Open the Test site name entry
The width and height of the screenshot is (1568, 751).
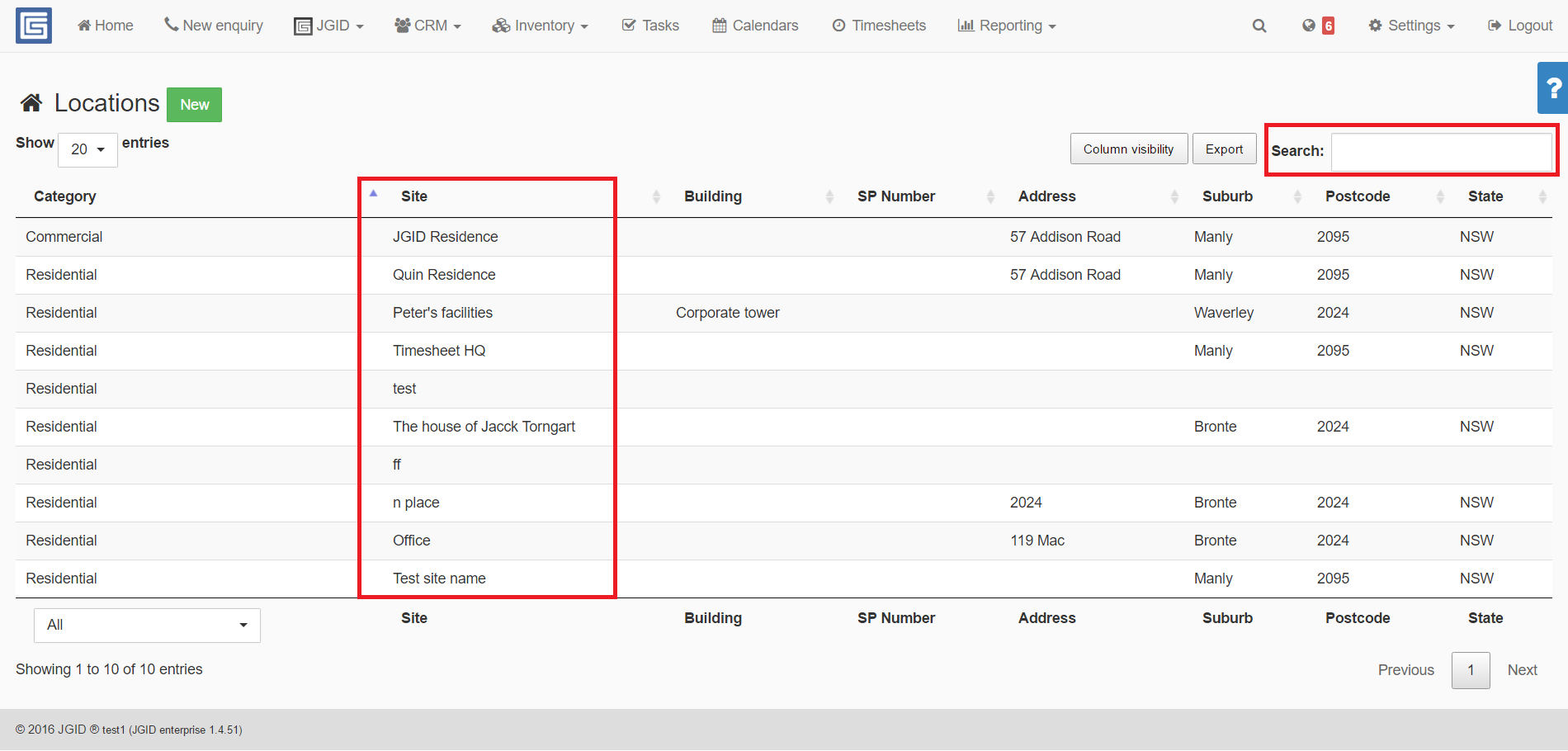tap(439, 579)
